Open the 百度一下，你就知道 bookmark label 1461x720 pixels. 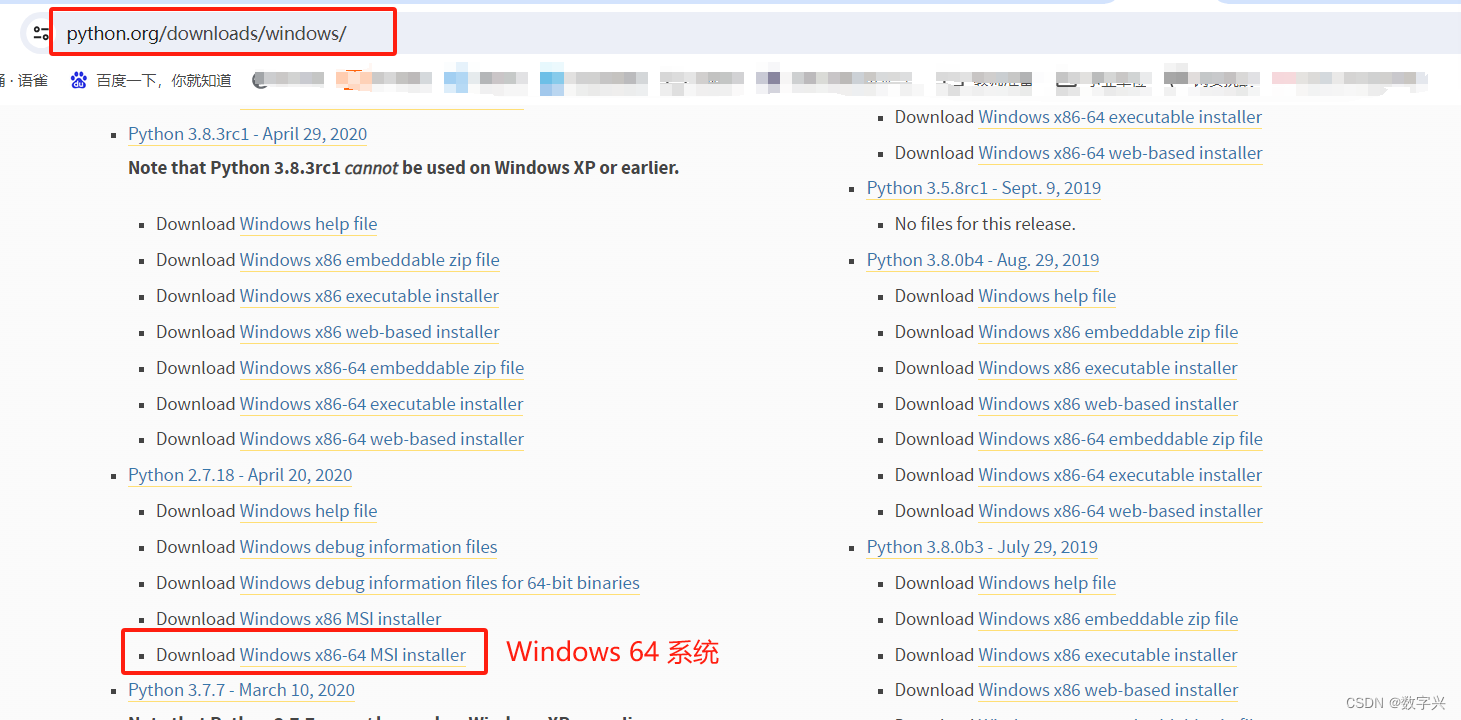tap(164, 80)
